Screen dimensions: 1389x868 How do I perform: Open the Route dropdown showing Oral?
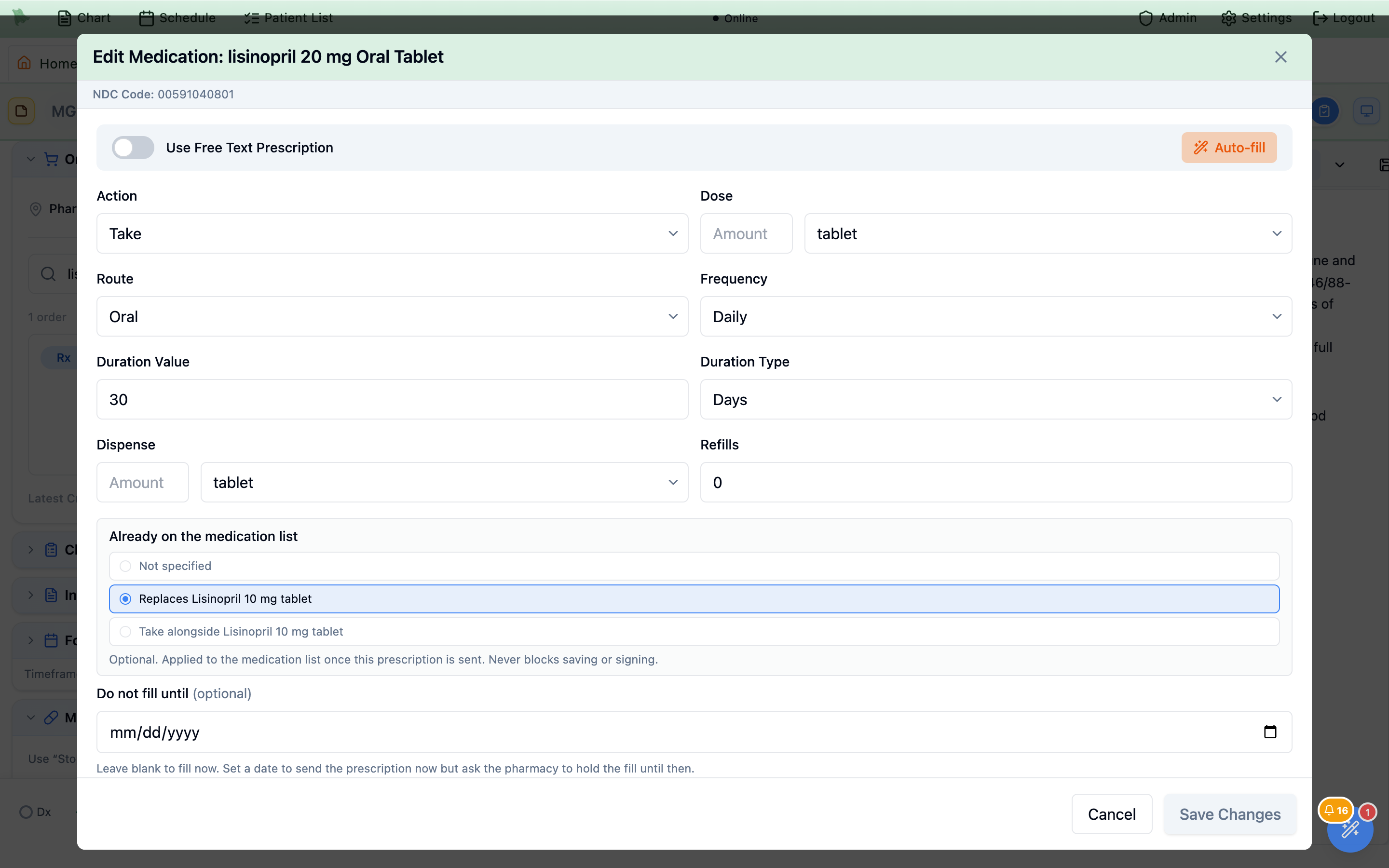(392, 316)
